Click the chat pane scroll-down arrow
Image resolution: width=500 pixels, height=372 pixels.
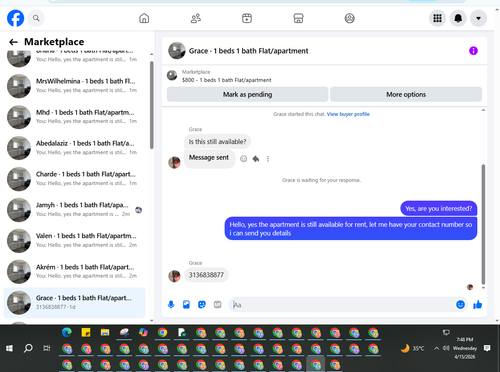483,287
